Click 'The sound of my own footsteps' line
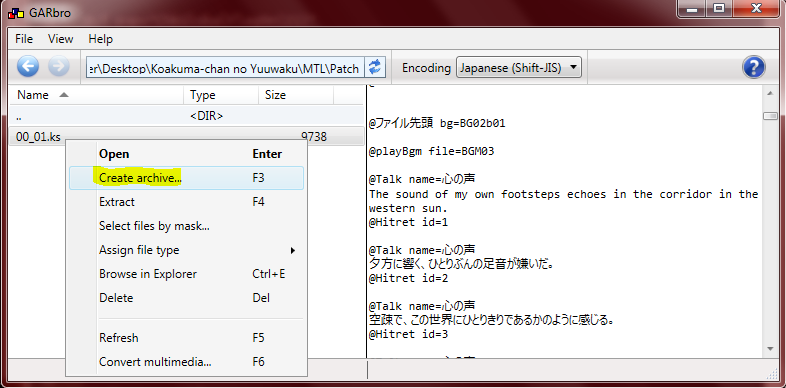Screen dimensions: 786x388 563,194
